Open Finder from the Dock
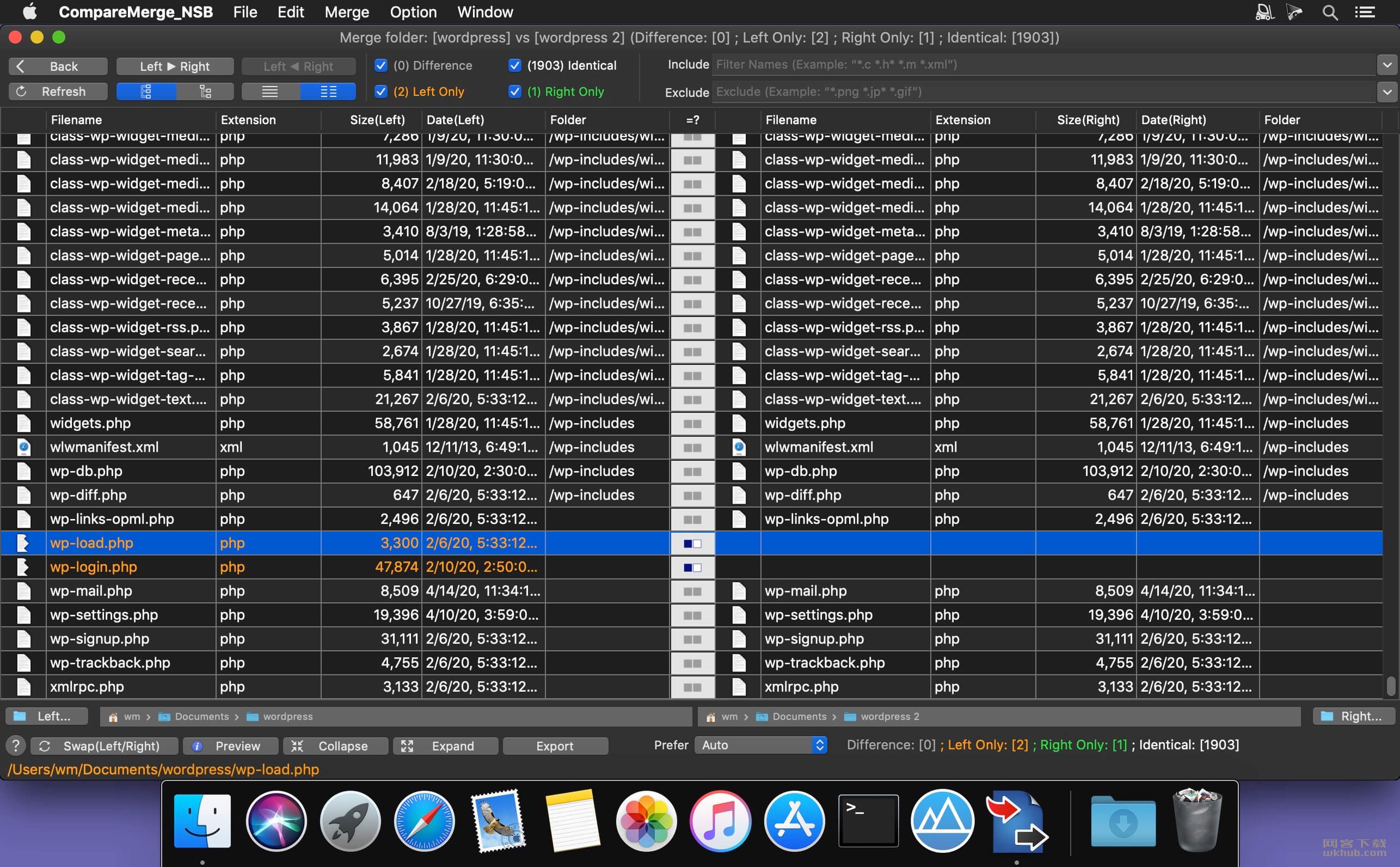Viewport: 1400px width, 867px height. click(x=202, y=821)
